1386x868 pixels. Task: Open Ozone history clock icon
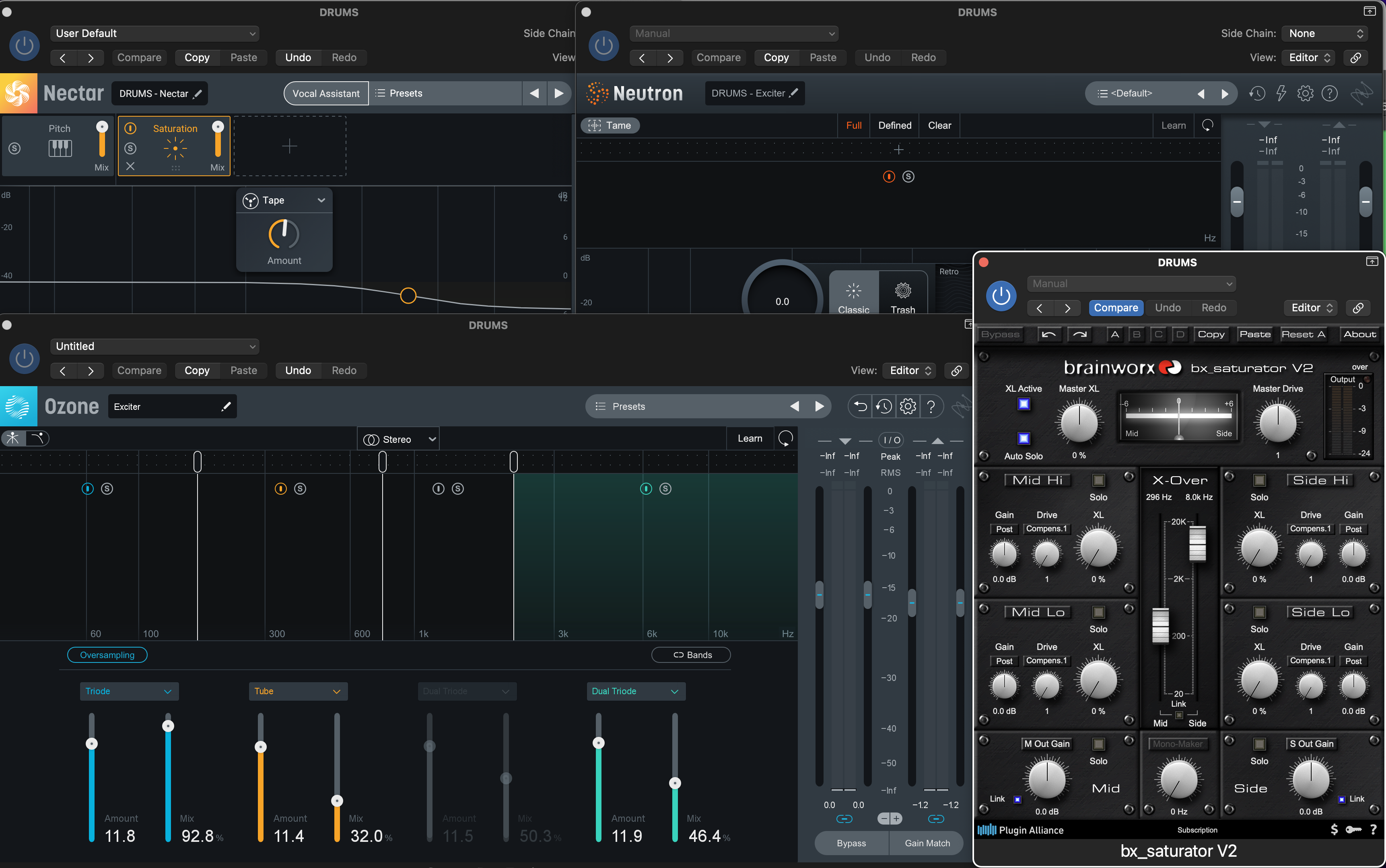883,406
